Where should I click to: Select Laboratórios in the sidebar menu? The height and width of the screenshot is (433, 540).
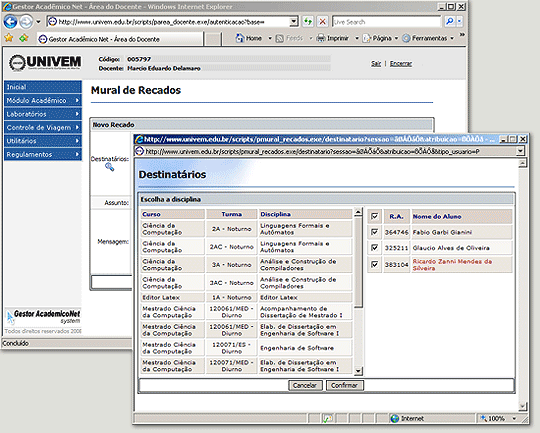[43, 114]
